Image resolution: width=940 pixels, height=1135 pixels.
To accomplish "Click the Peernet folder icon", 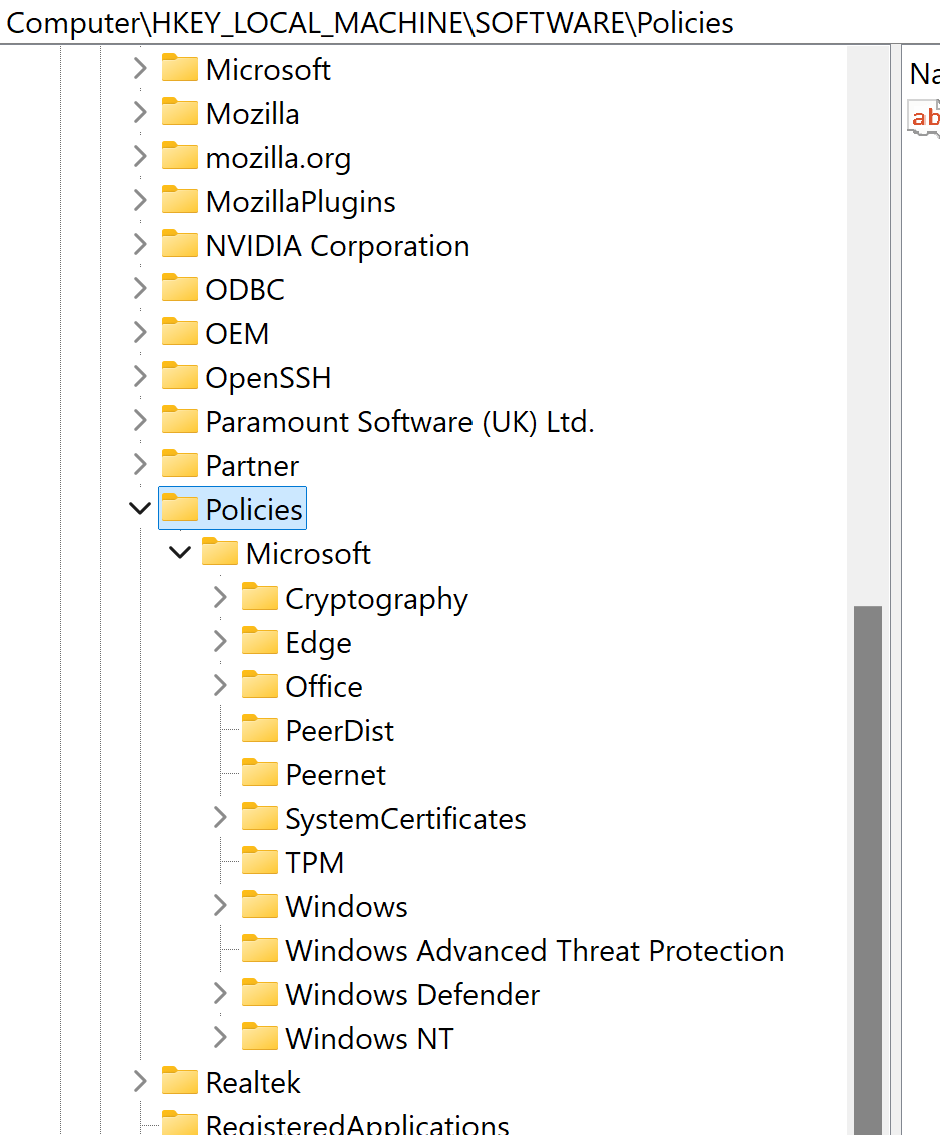I will point(260,773).
